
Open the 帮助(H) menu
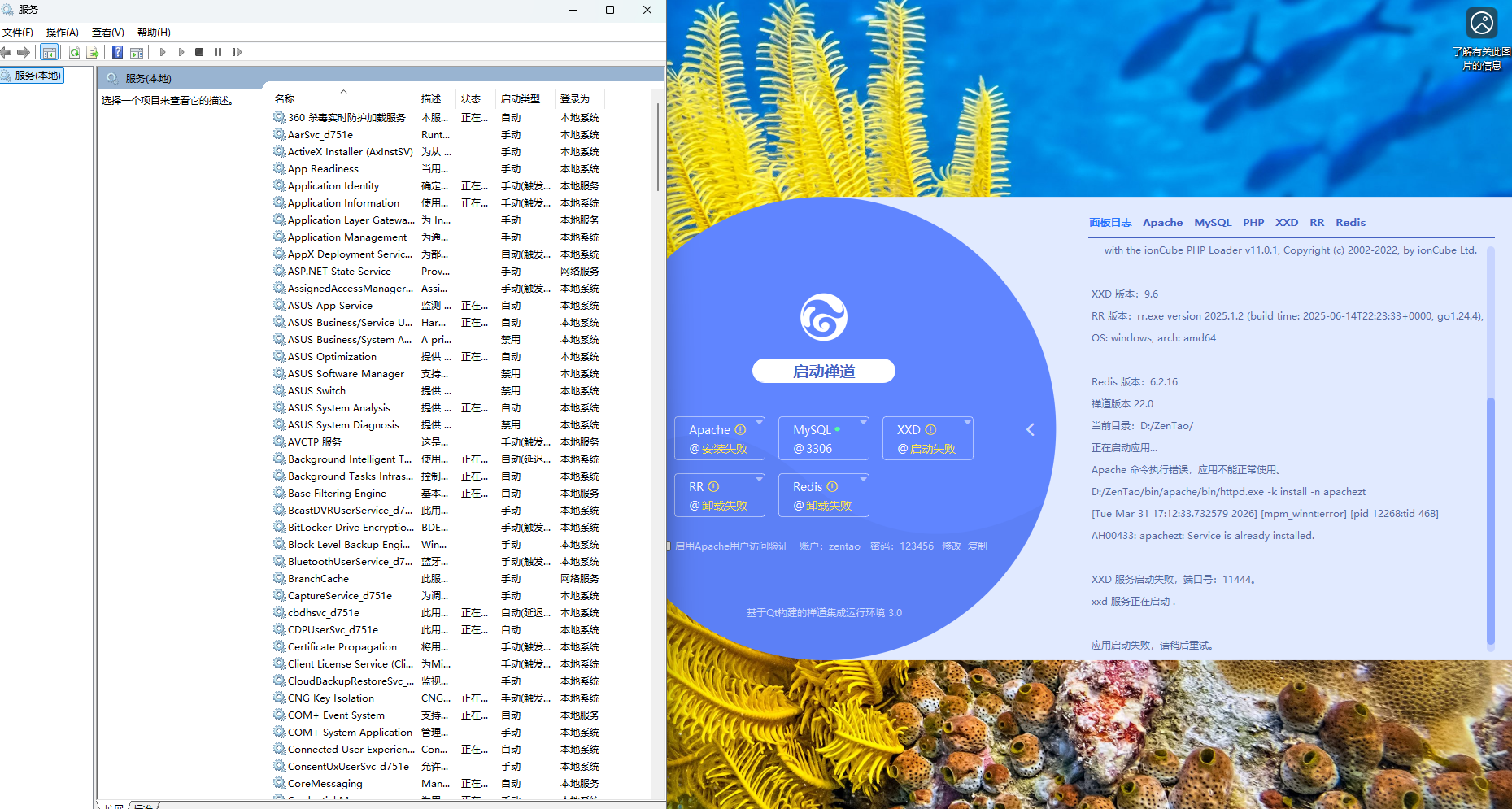154,33
